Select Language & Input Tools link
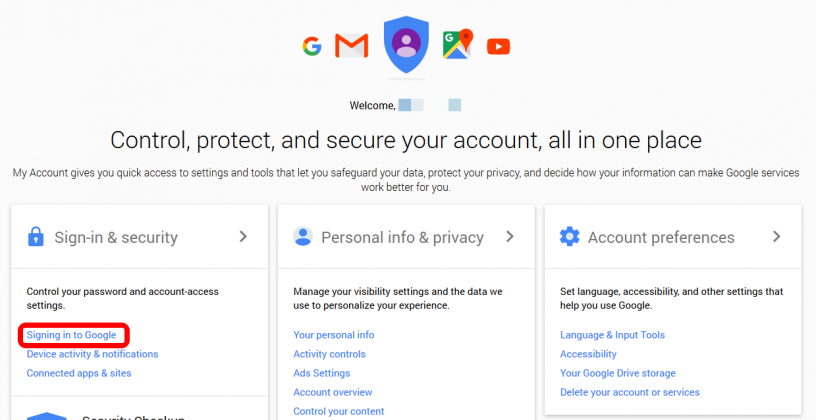816x420 pixels. [x=613, y=335]
